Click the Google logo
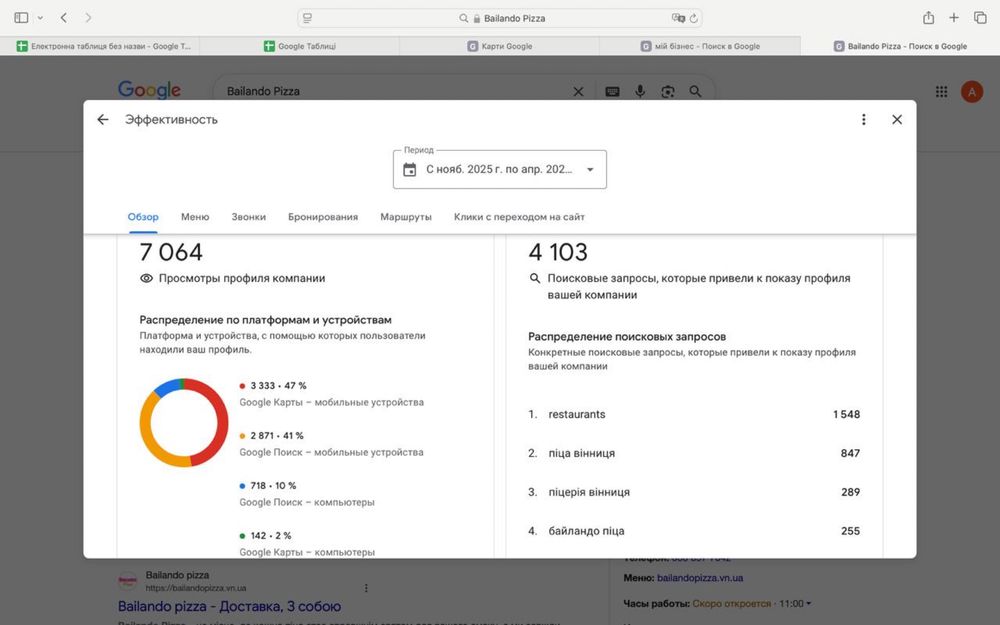This screenshot has width=1000, height=625. point(149,90)
